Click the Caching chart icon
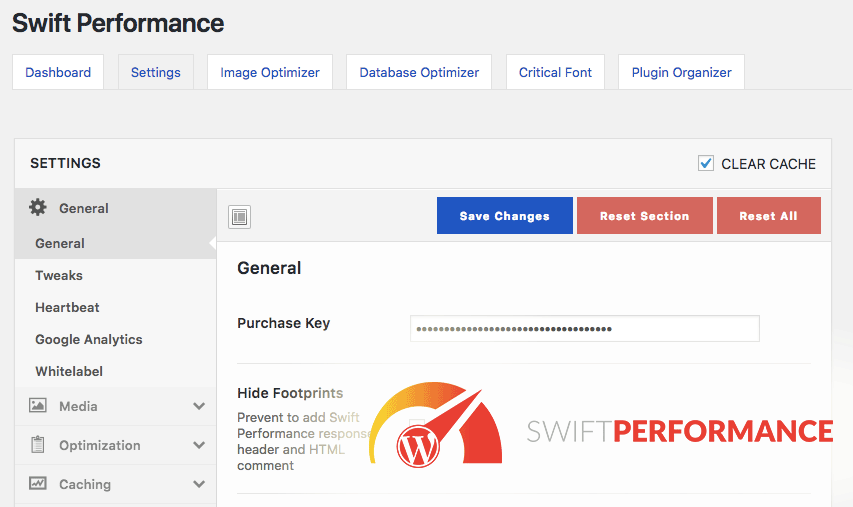The image size is (853, 507). click(38, 484)
